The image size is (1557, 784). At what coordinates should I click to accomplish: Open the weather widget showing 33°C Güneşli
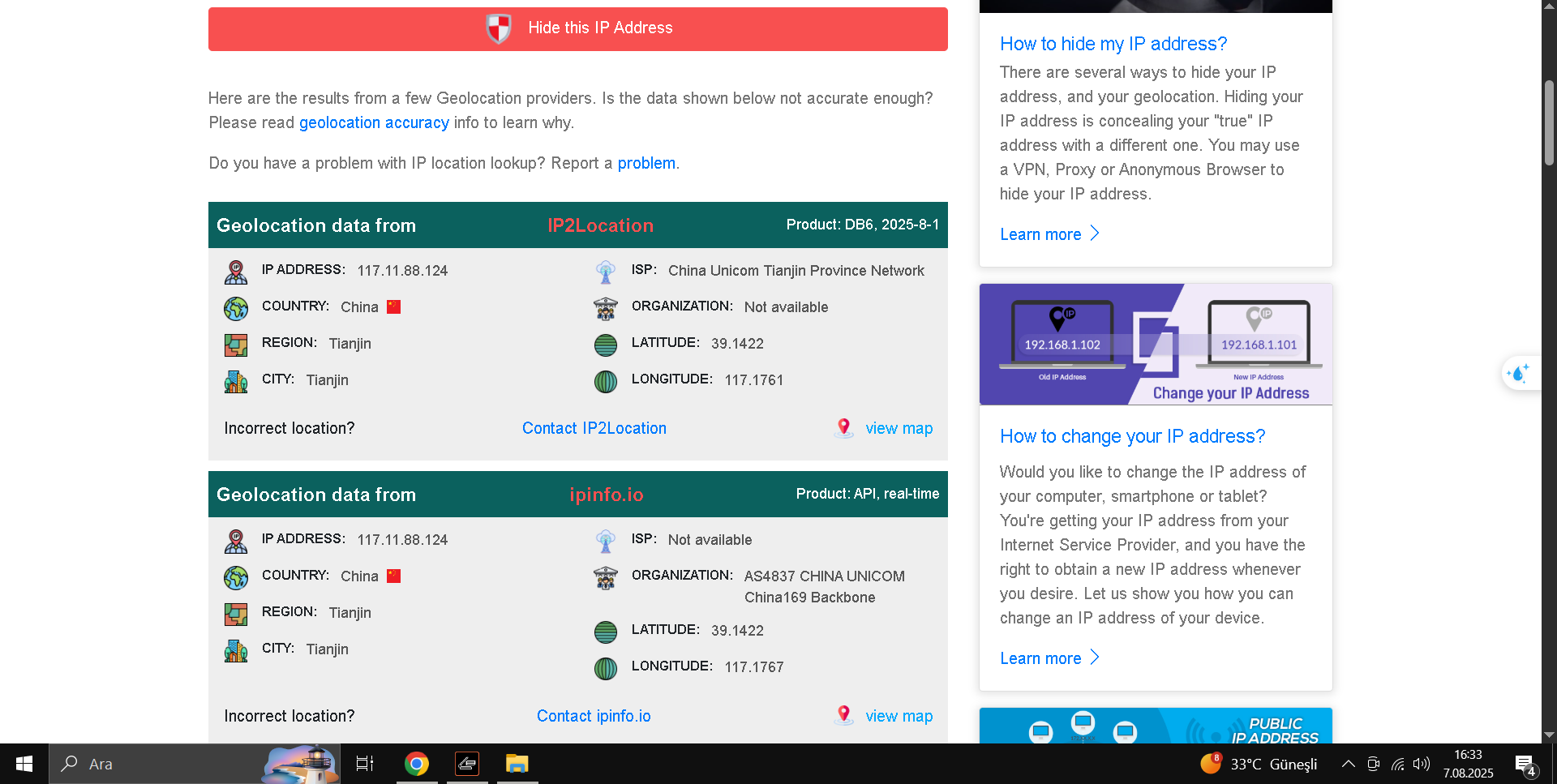point(1259,764)
